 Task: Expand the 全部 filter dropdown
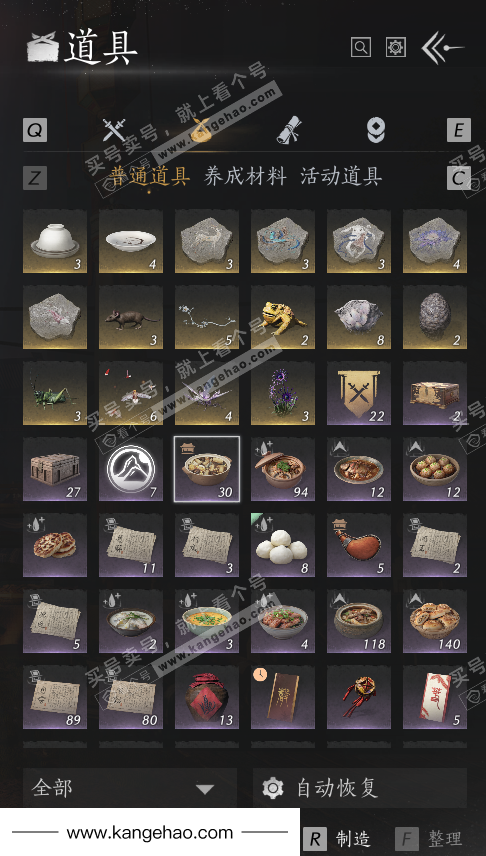tap(130, 788)
